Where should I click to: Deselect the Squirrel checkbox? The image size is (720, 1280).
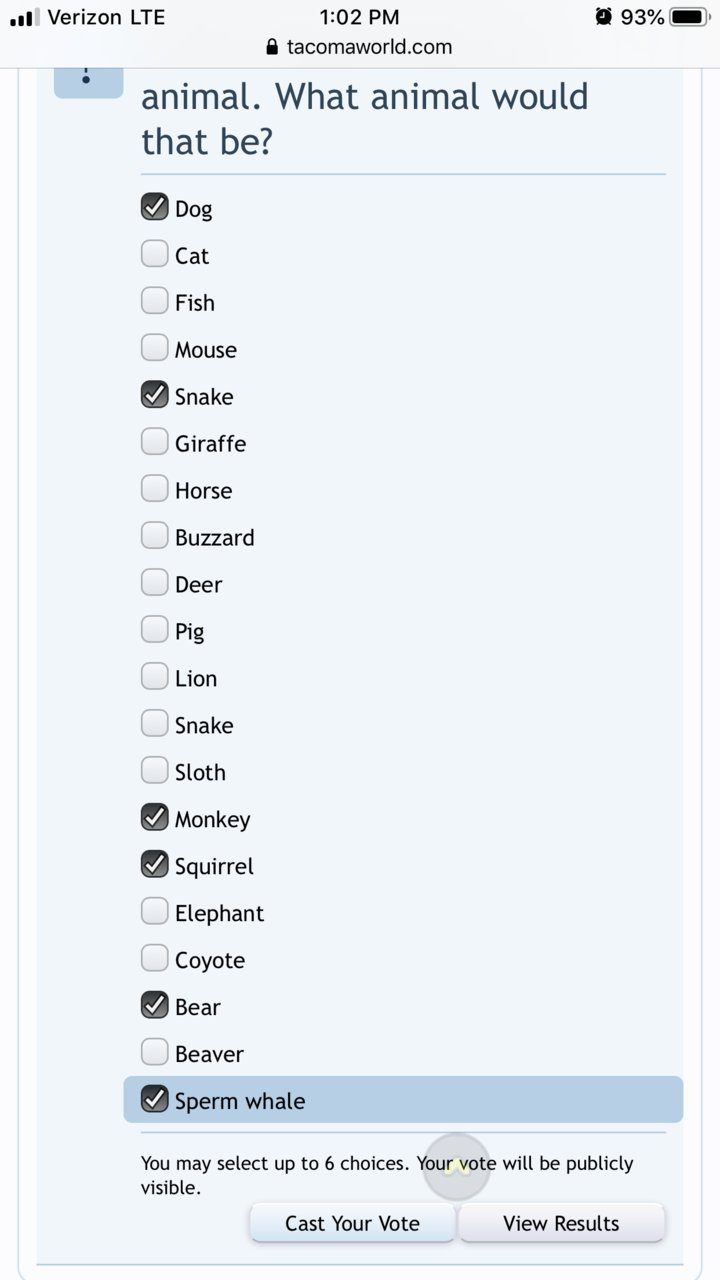[154, 865]
